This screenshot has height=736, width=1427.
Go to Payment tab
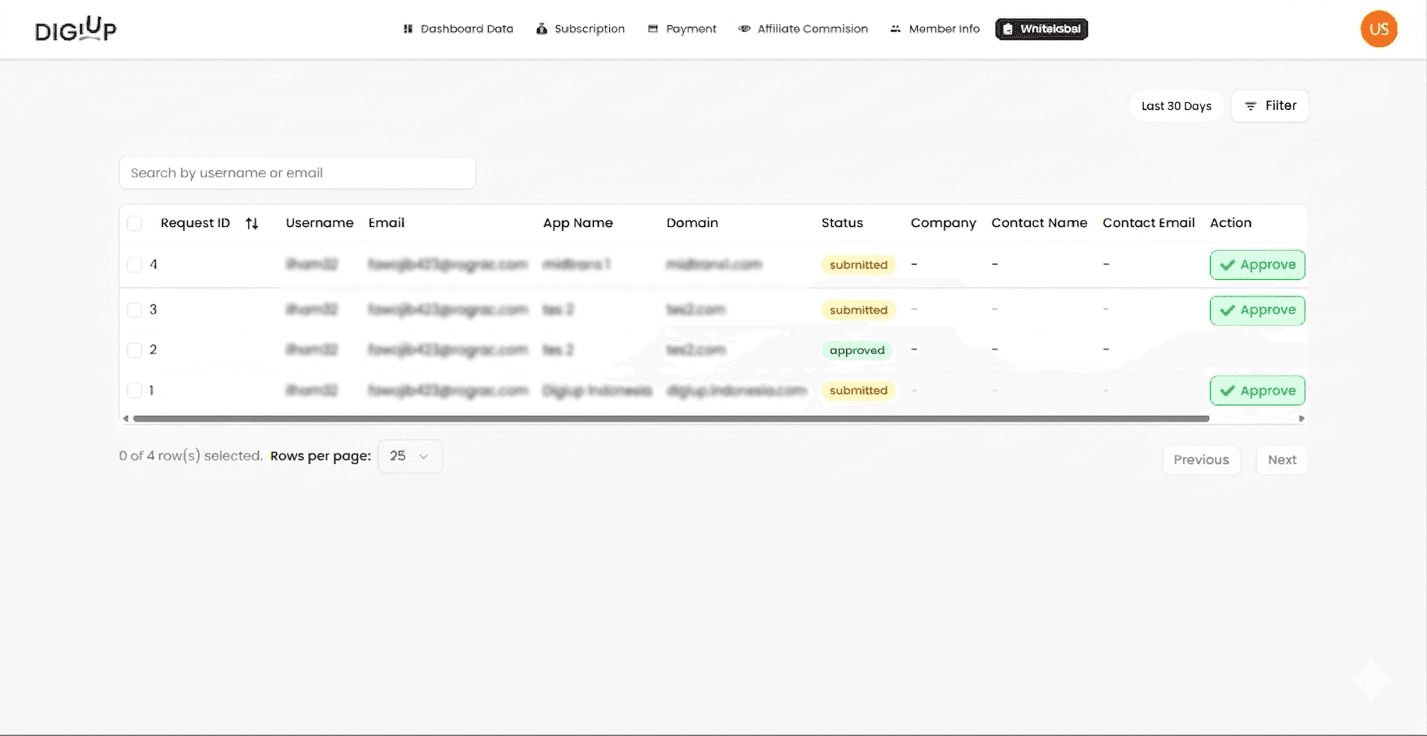[682, 29]
